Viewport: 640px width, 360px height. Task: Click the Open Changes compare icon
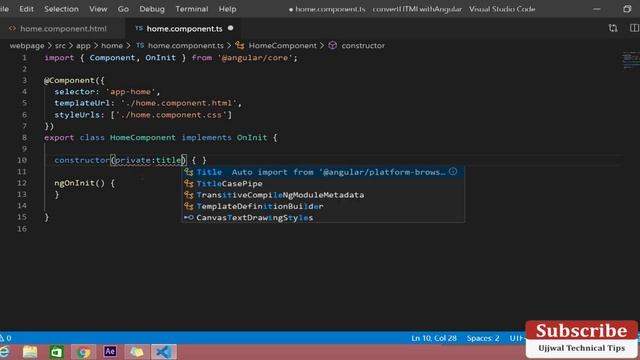(x=613, y=28)
